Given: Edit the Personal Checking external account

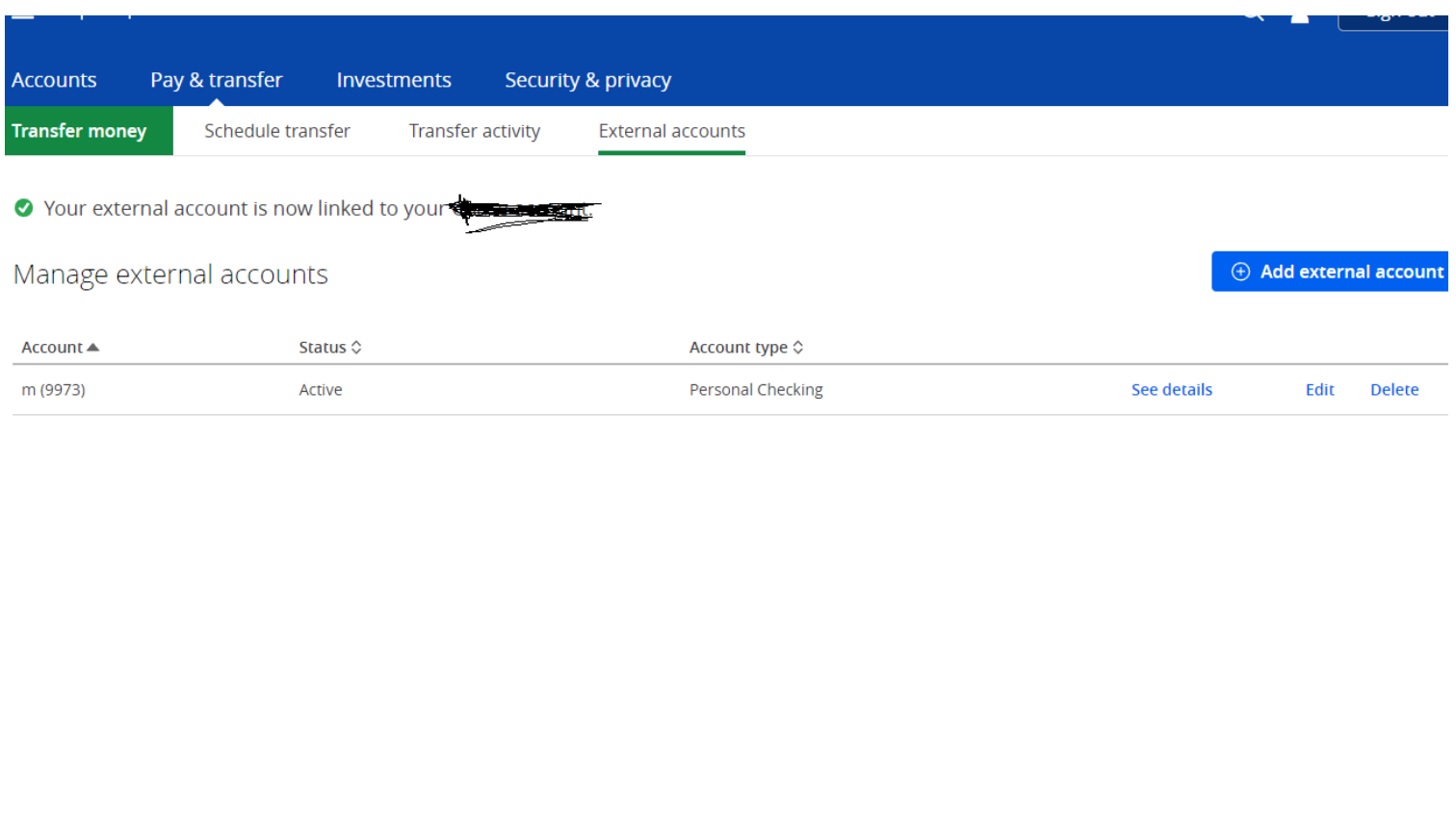Looking at the screenshot, I should (1319, 390).
